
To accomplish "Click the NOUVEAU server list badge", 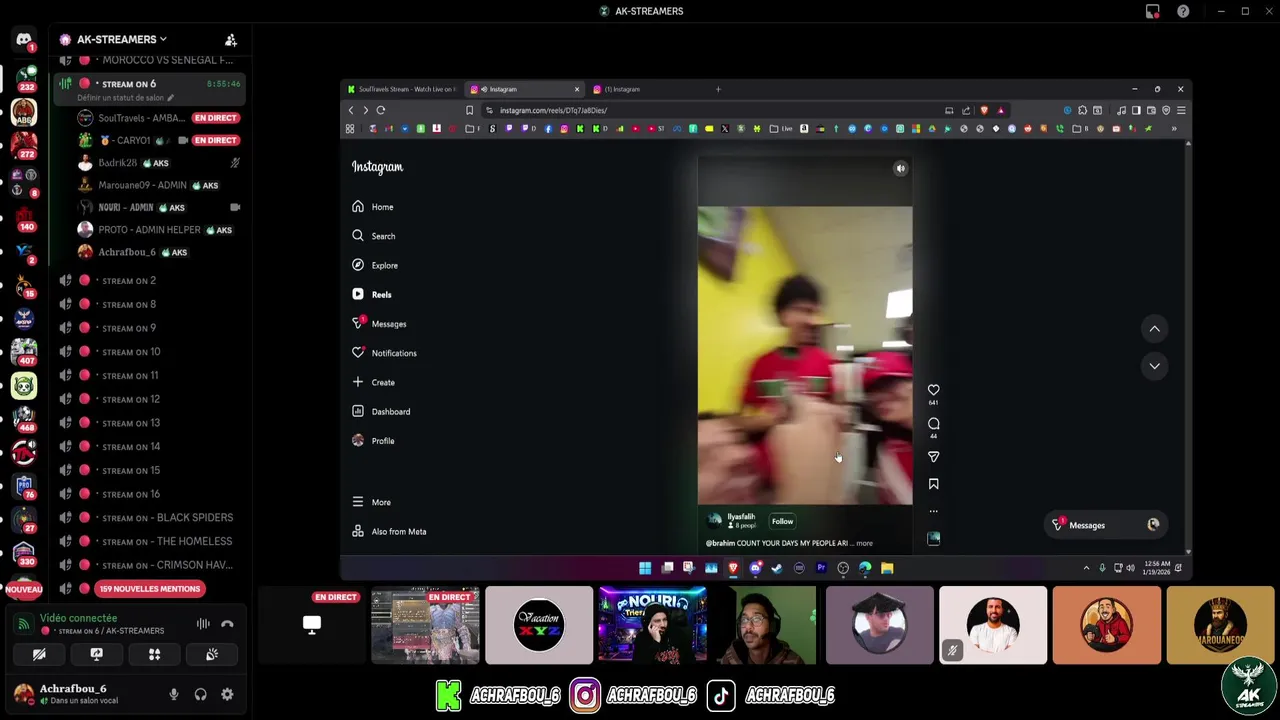I will [x=24, y=590].
